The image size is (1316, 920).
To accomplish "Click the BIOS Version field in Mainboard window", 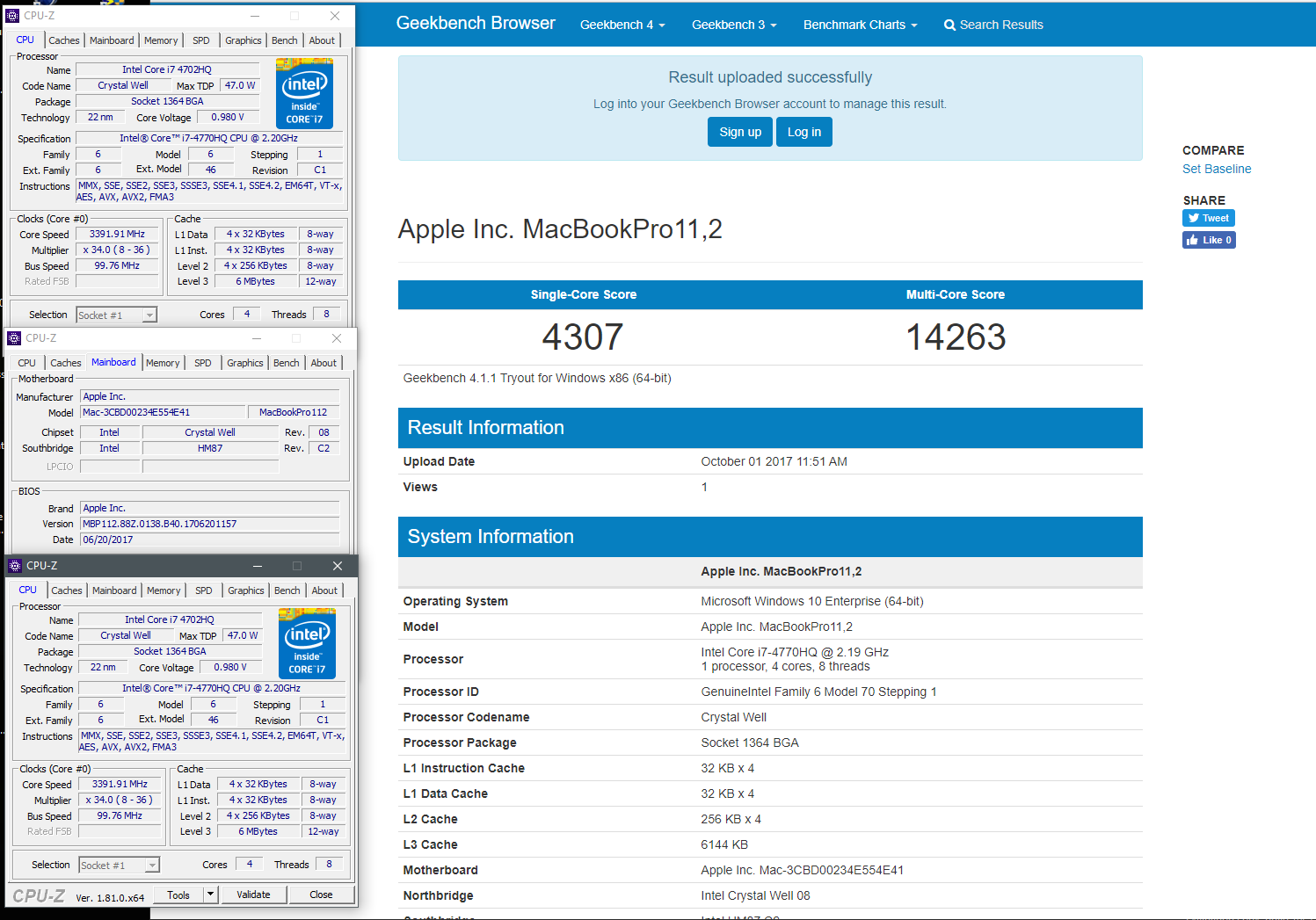I will click(x=210, y=524).
